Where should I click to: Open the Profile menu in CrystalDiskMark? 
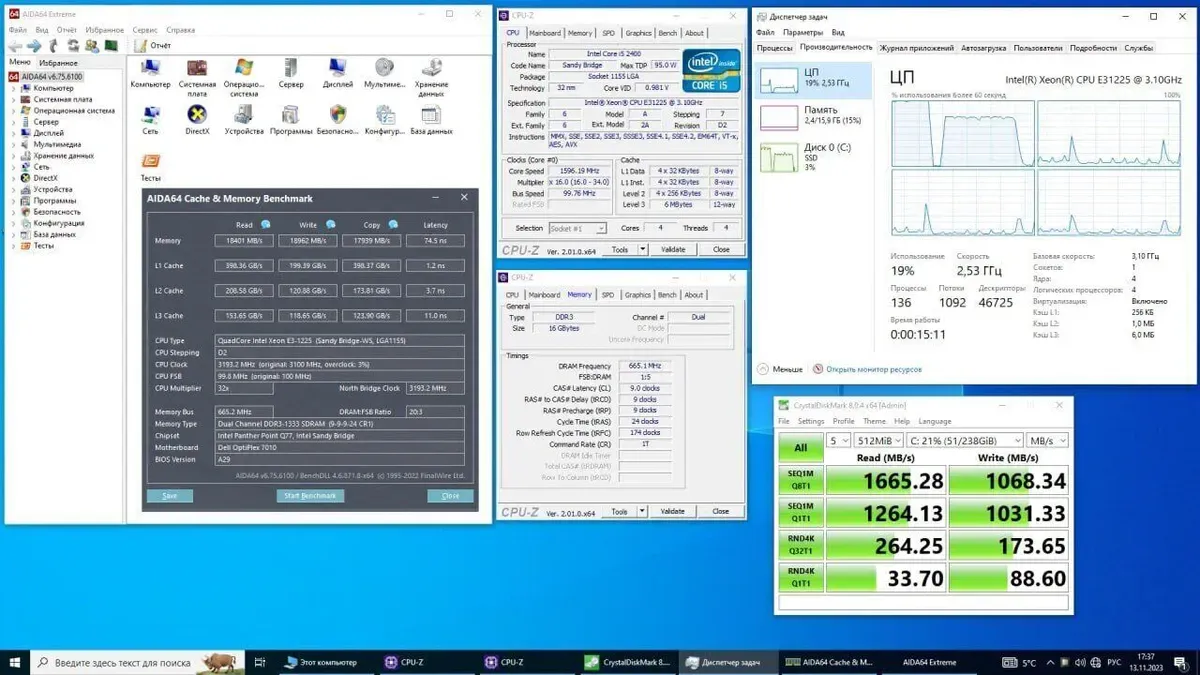click(x=843, y=421)
